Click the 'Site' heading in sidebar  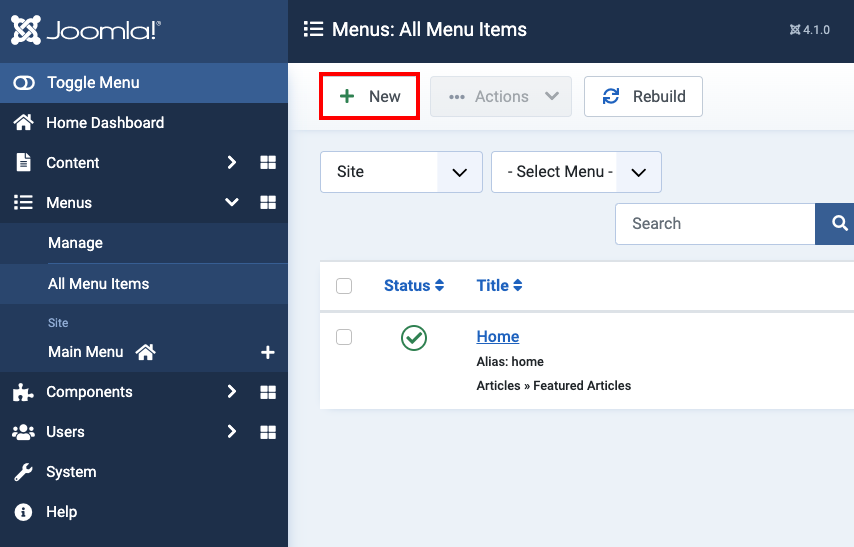[x=58, y=323]
